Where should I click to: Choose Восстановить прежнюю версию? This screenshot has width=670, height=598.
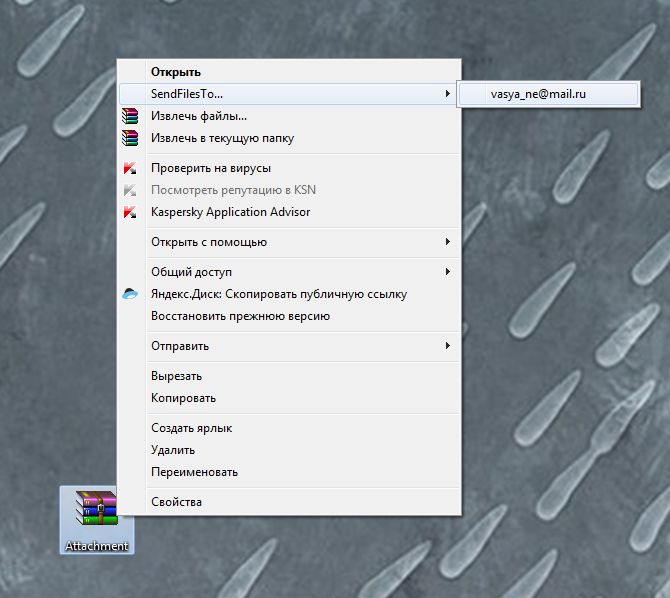point(289,316)
